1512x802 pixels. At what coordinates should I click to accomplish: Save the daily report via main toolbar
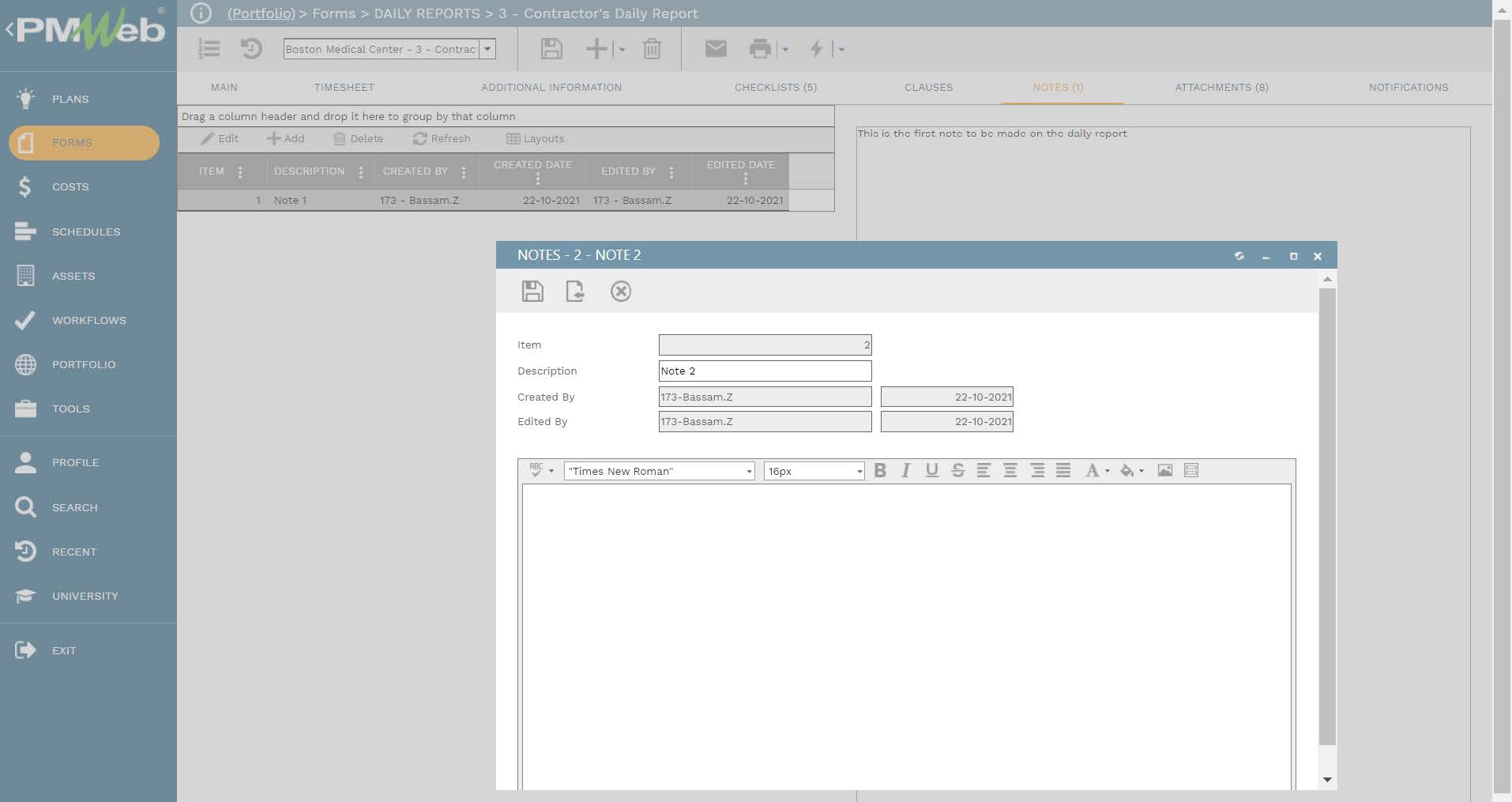(x=551, y=49)
